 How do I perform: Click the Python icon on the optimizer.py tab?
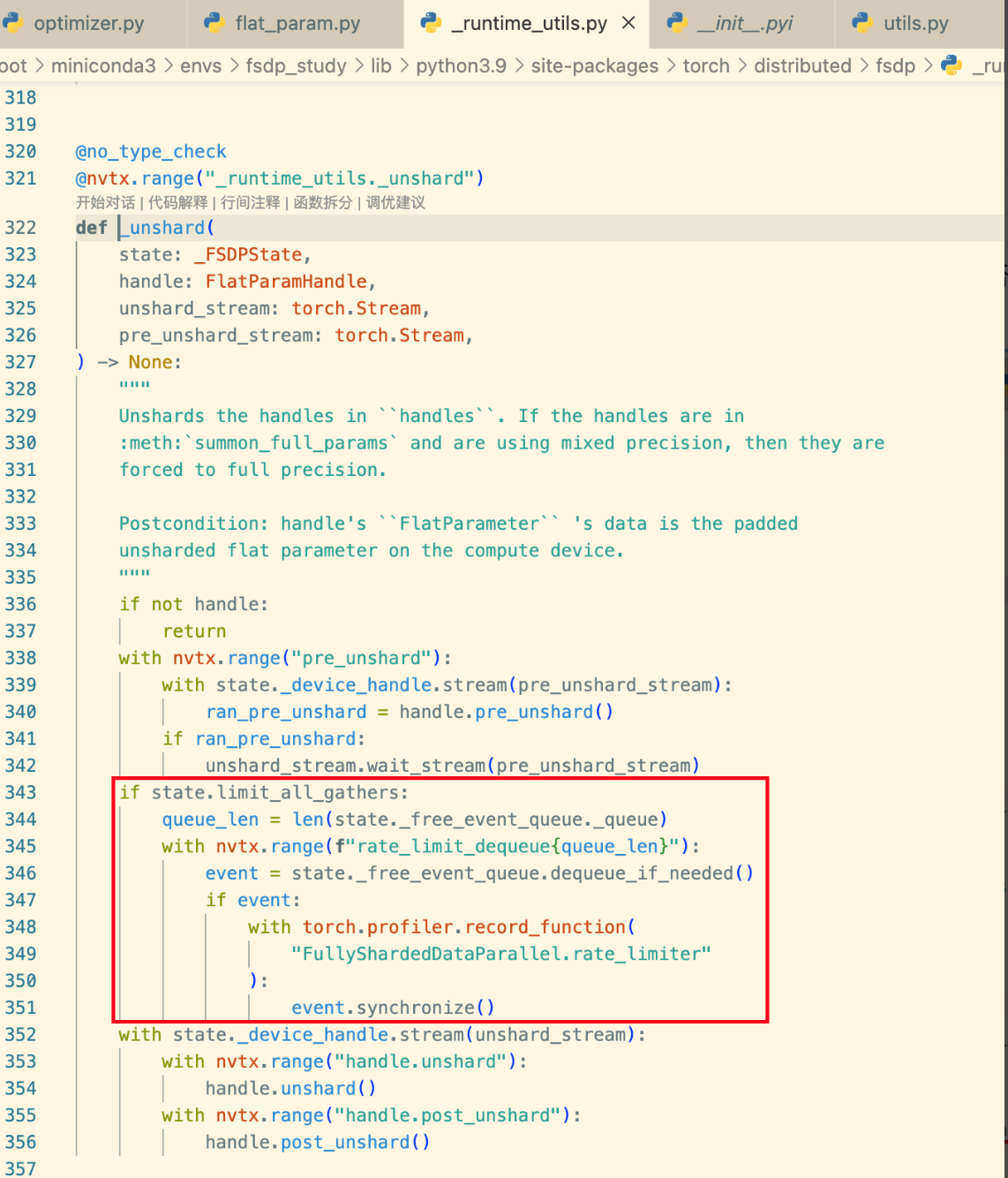pyautogui.click(x=12, y=23)
